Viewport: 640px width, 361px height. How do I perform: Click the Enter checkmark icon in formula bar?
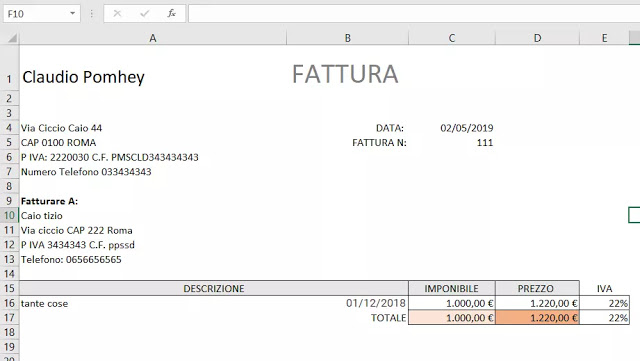[144, 13]
